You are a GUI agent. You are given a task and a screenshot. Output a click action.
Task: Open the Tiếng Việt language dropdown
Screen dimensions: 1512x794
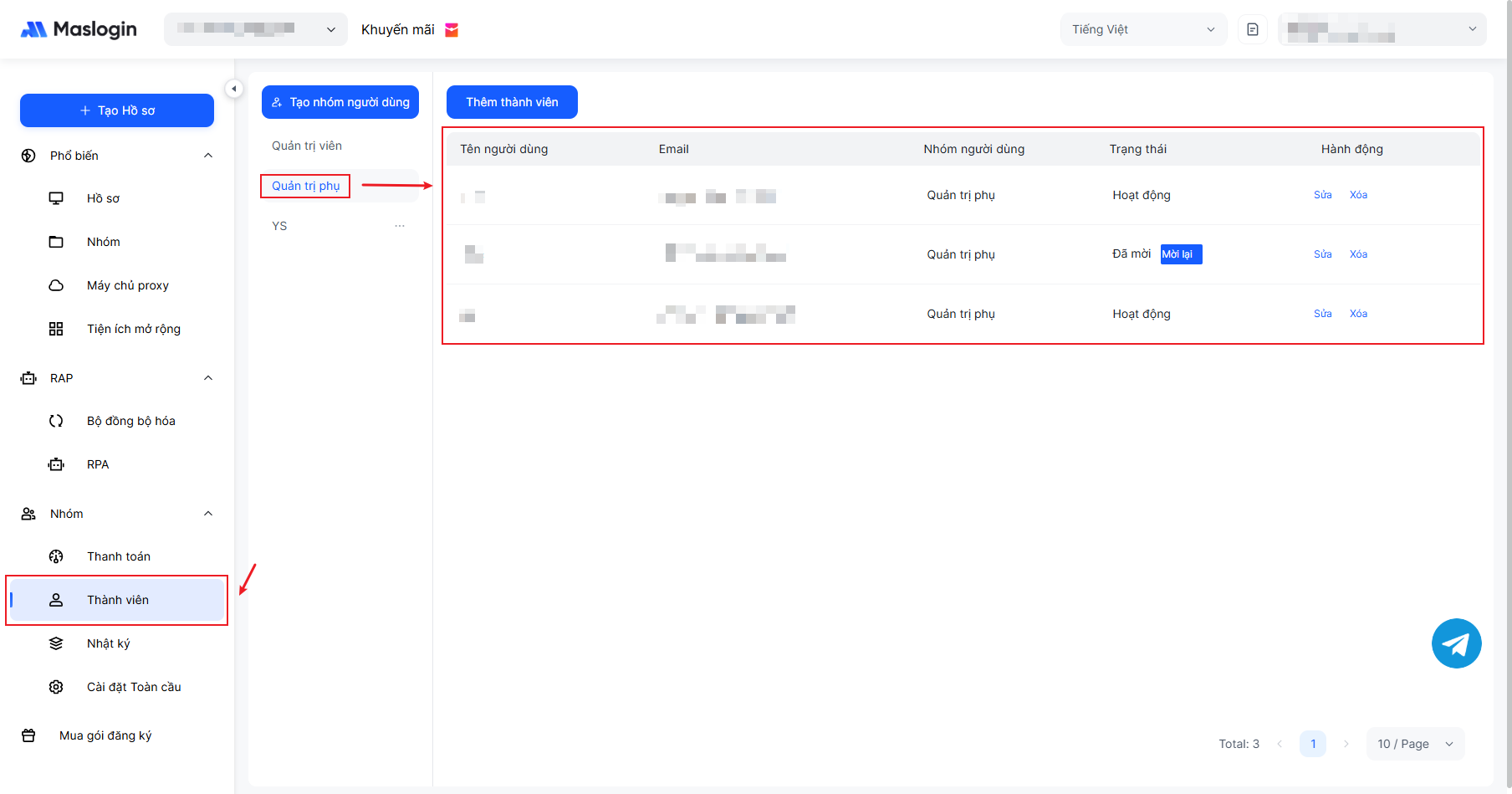point(1142,29)
